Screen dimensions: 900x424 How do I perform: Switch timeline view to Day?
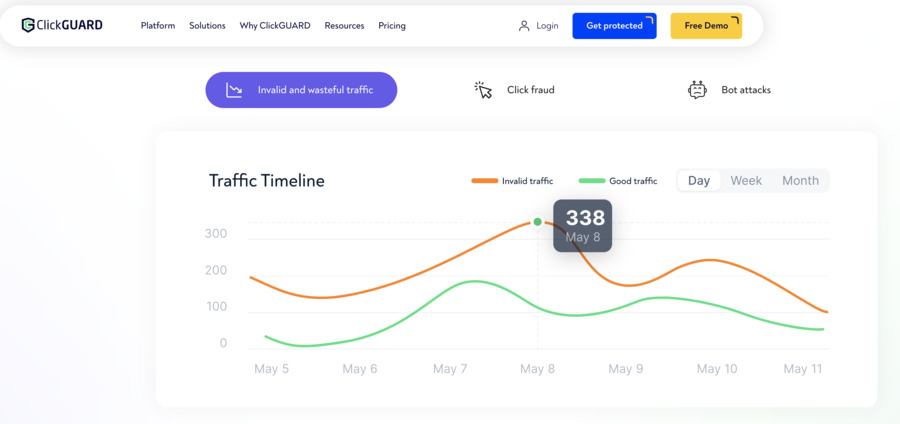699,180
